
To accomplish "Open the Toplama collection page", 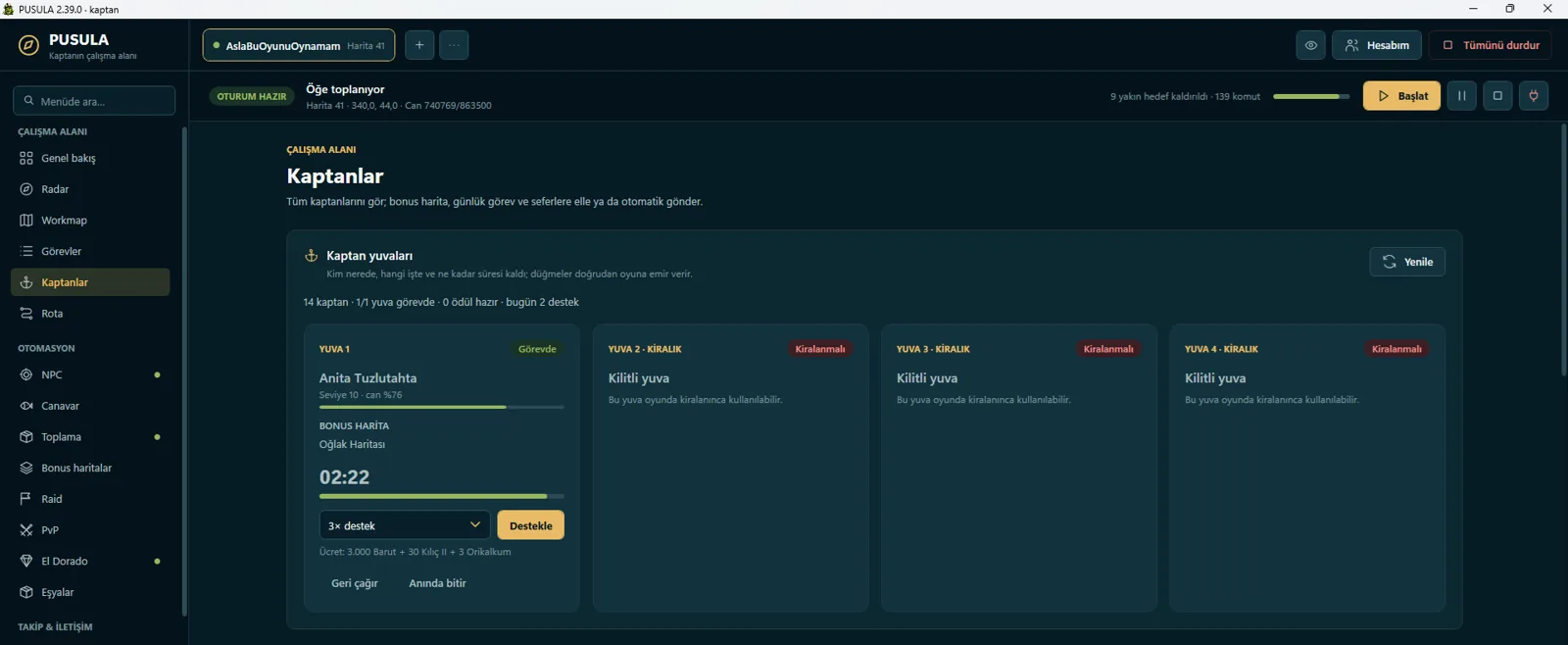I will 90,437.
